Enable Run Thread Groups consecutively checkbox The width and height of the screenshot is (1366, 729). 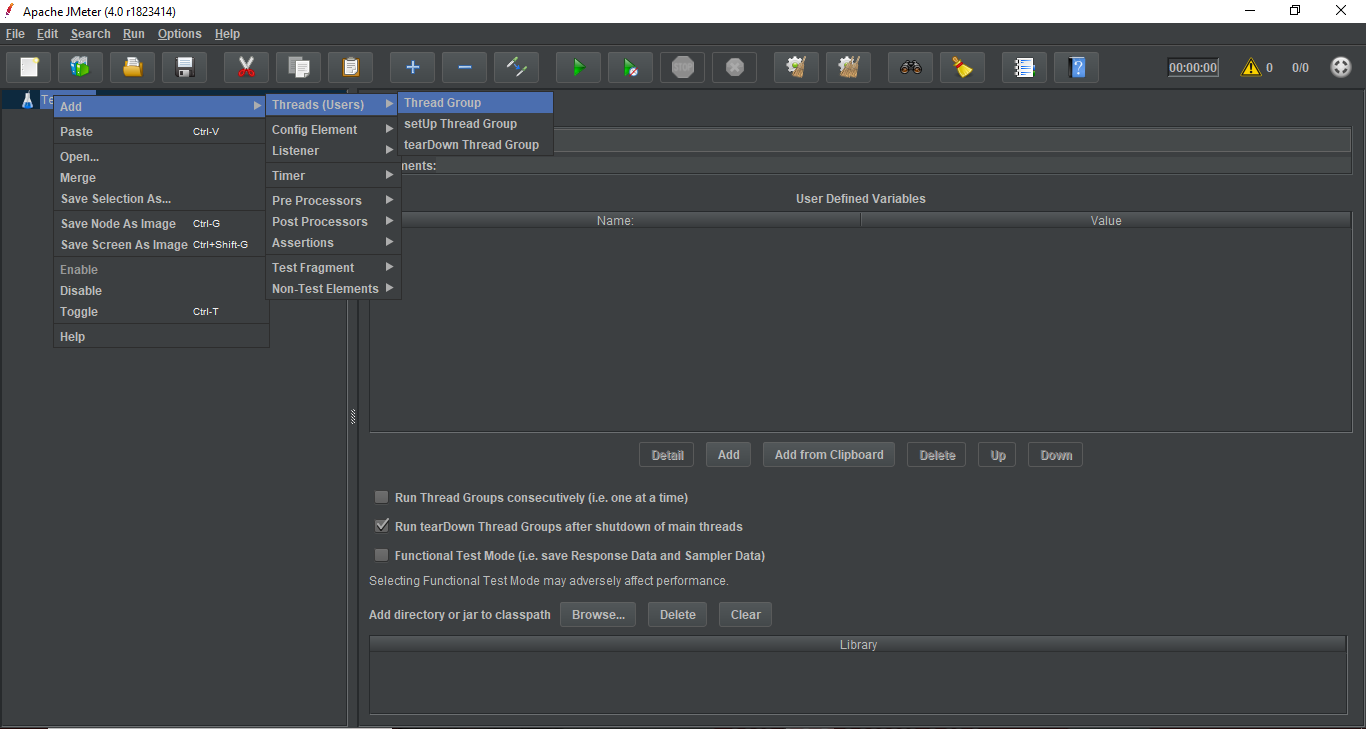tap(381, 497)
